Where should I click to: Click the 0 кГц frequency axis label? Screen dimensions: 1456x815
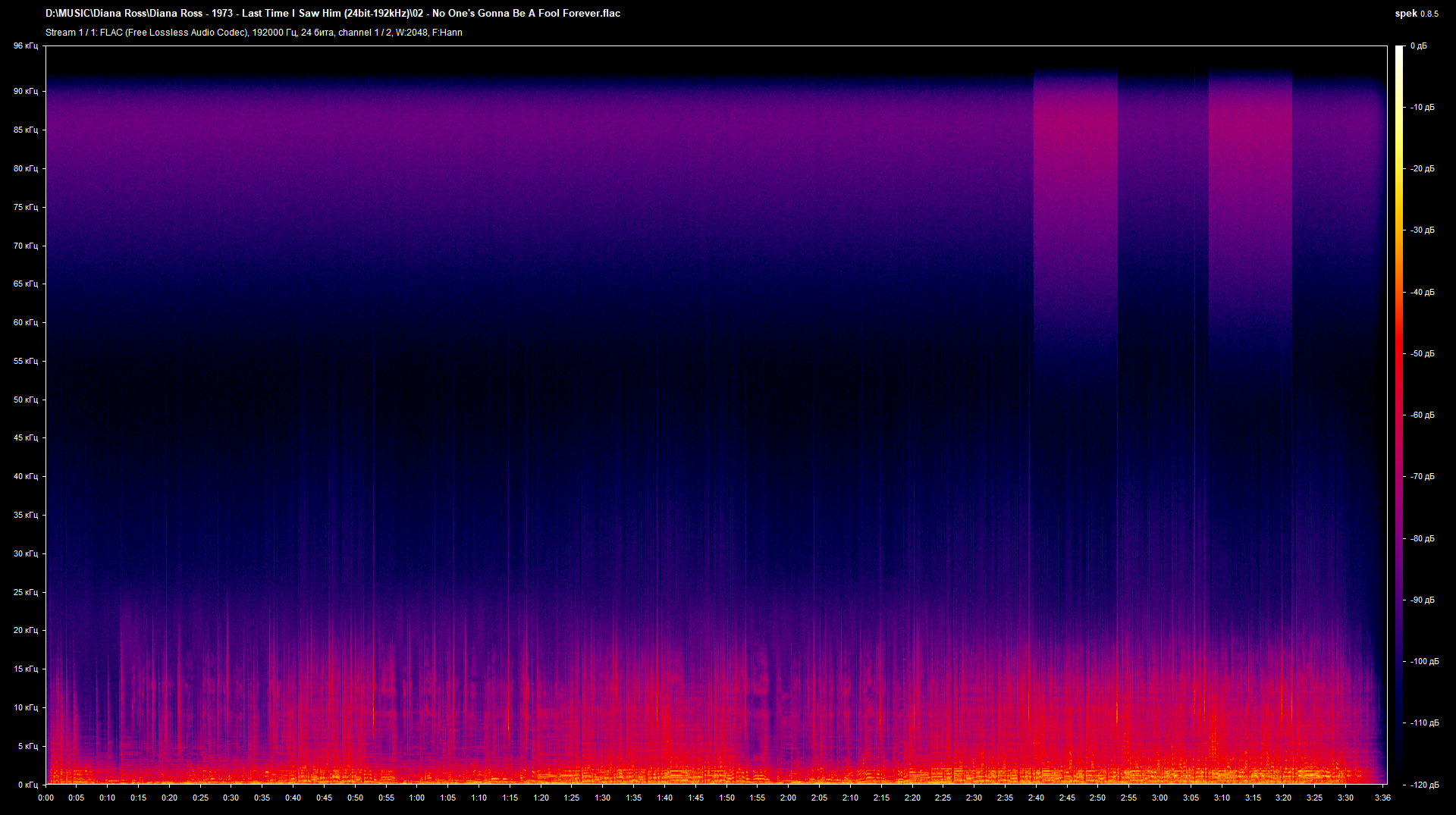pos(27,785)
